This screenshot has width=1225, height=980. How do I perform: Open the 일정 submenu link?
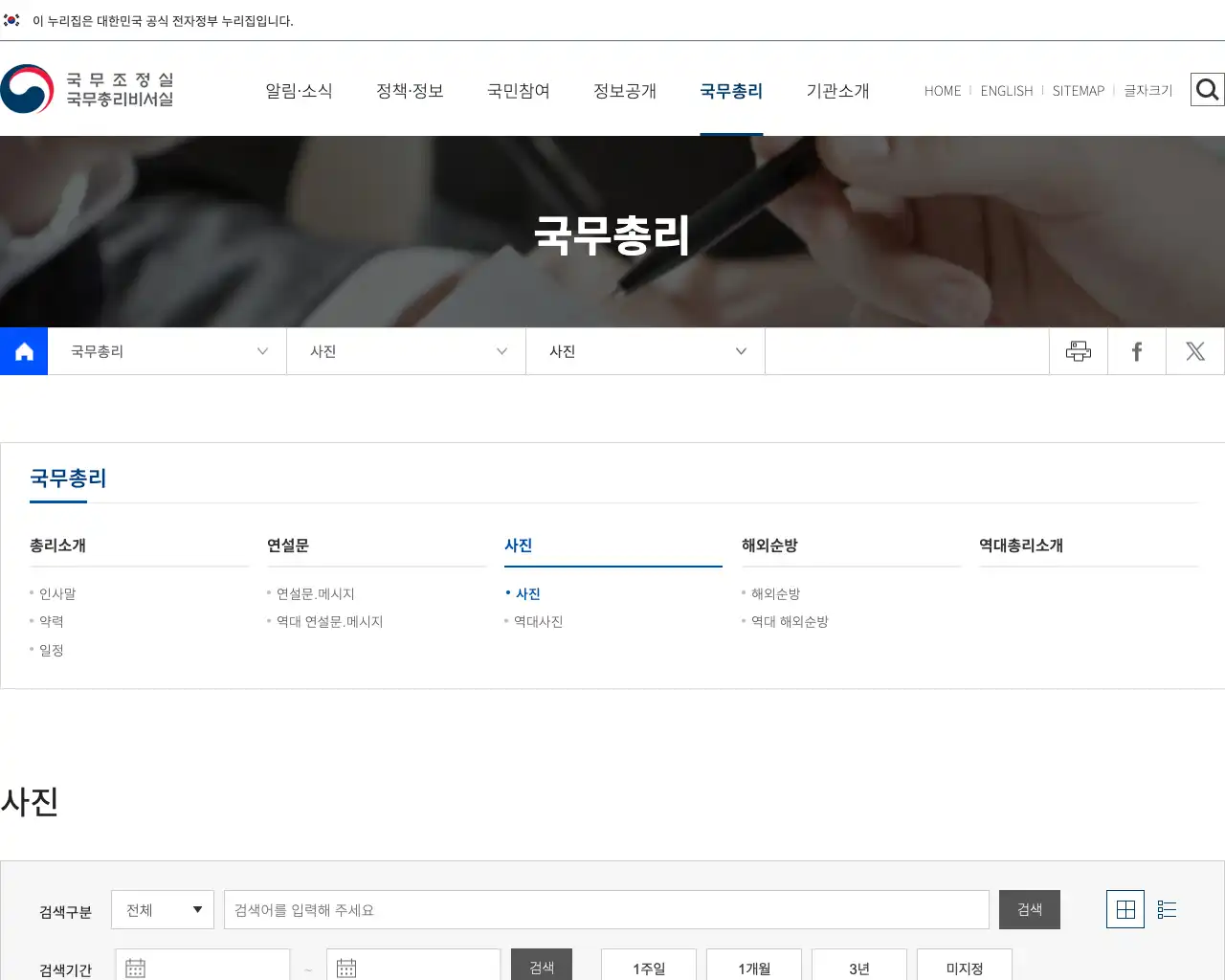[x=52, y=650]
